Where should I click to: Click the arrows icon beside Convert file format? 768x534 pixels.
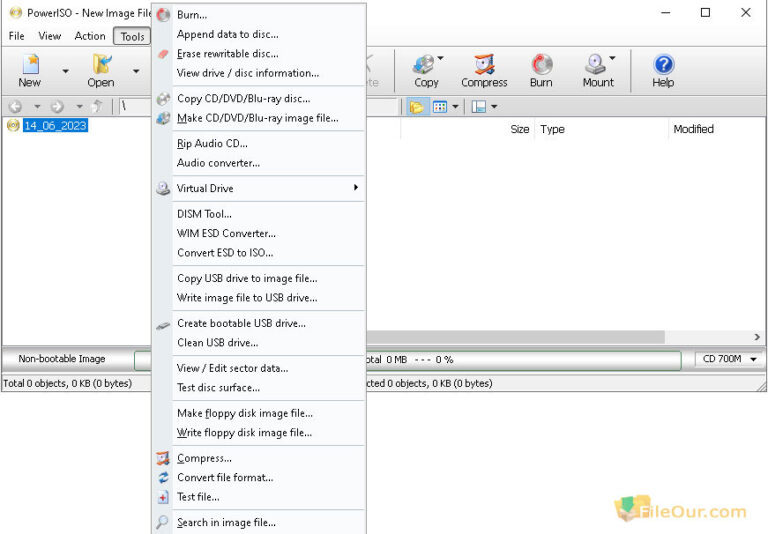point(163,477)
